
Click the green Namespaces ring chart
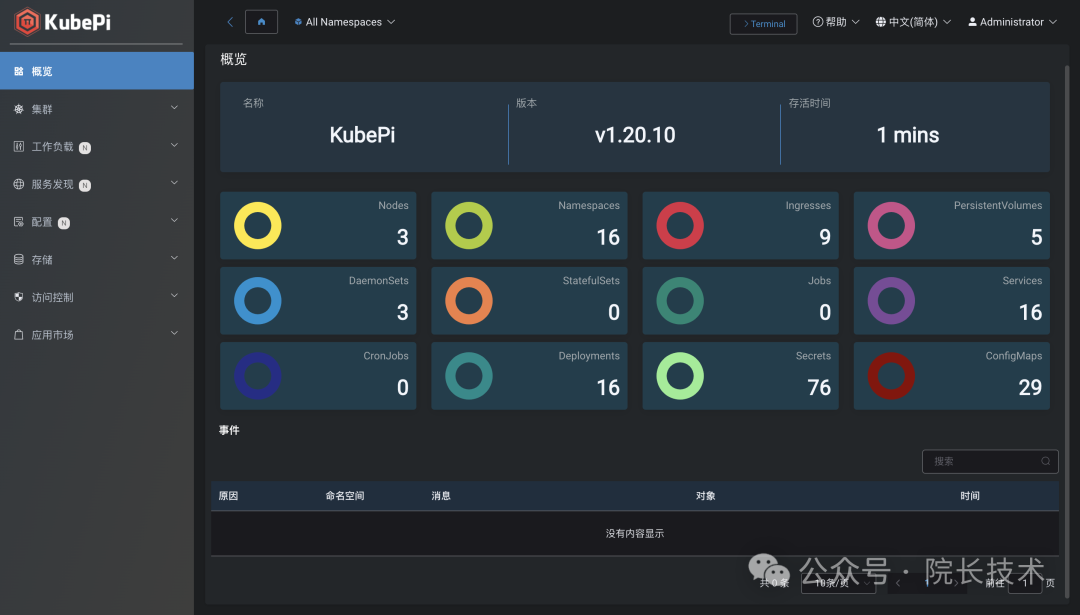(469, 225)
